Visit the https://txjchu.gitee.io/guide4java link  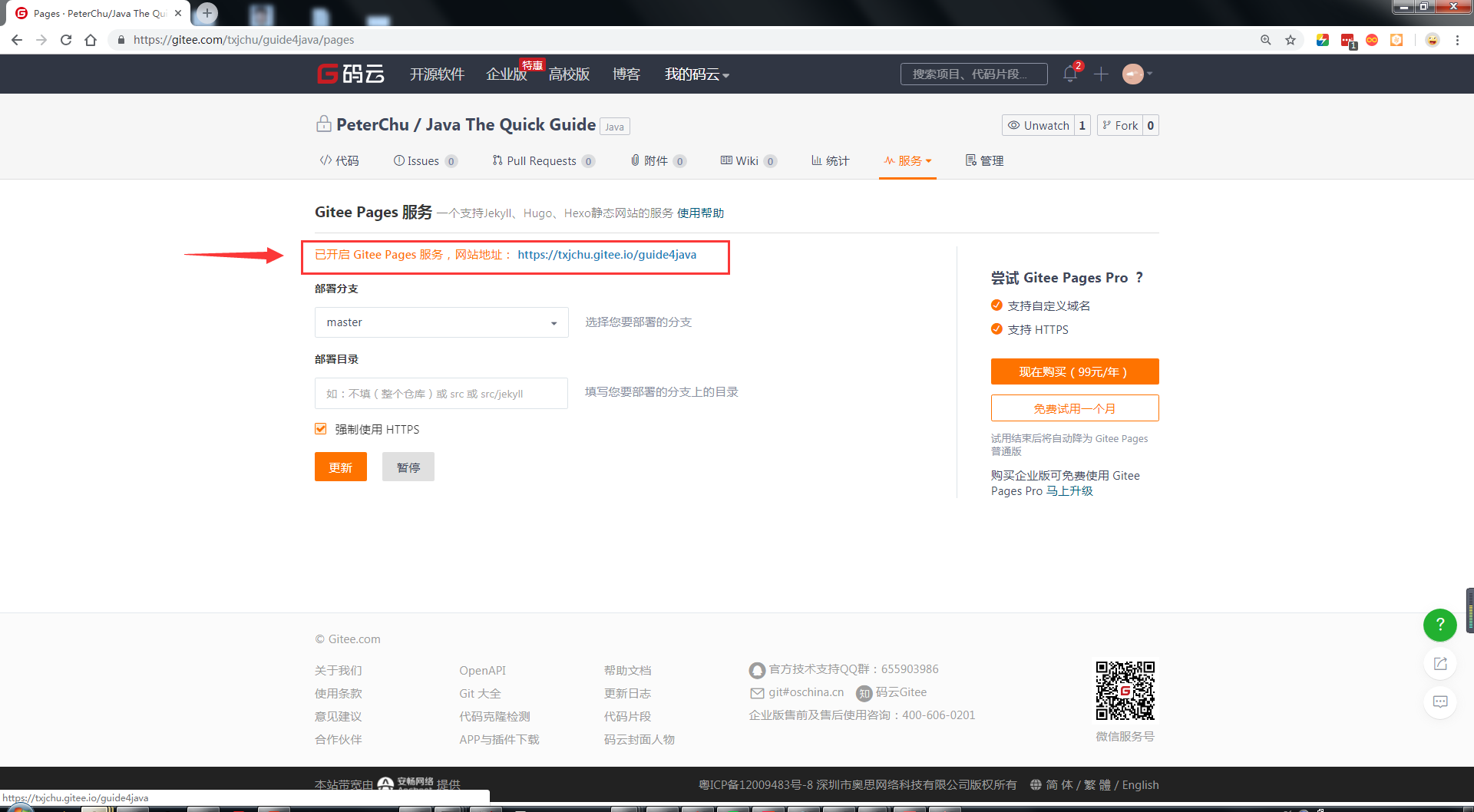606,254
